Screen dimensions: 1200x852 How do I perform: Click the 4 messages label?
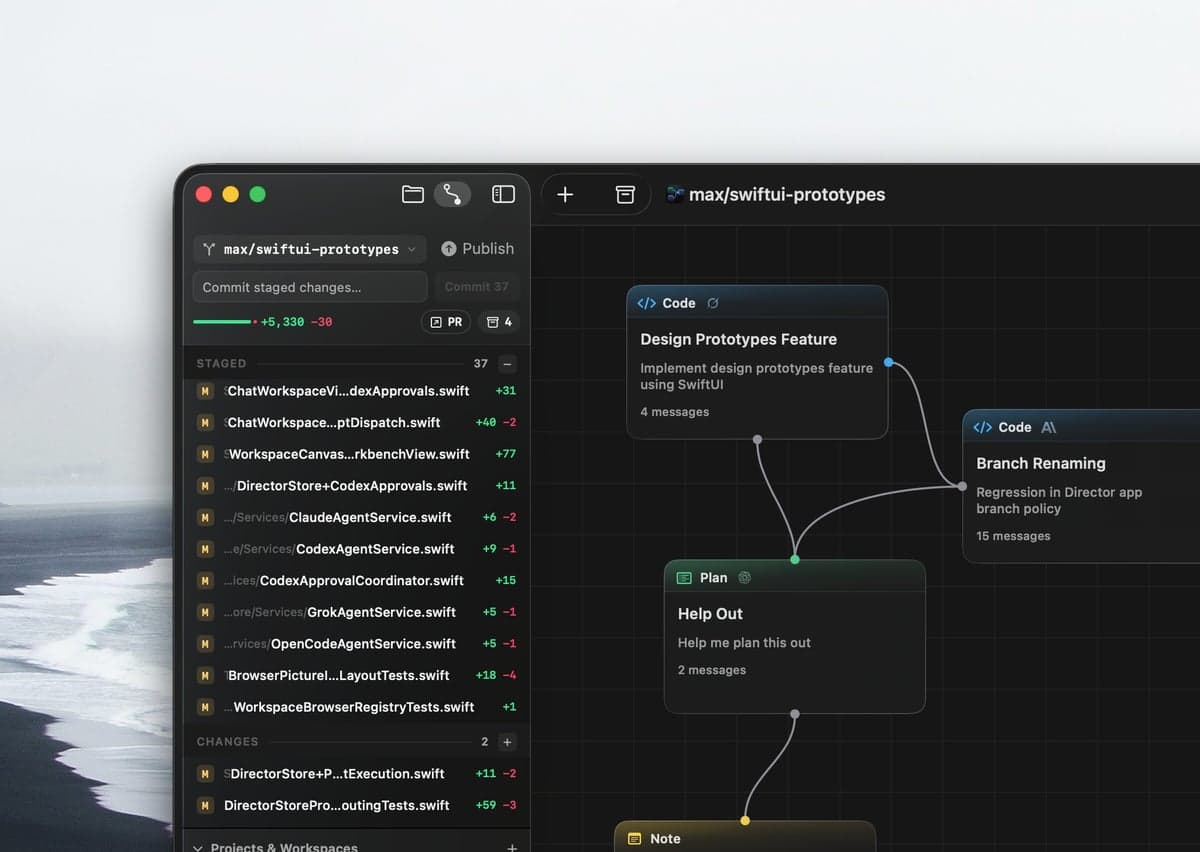pyautogui.click(x=675, y=412)
